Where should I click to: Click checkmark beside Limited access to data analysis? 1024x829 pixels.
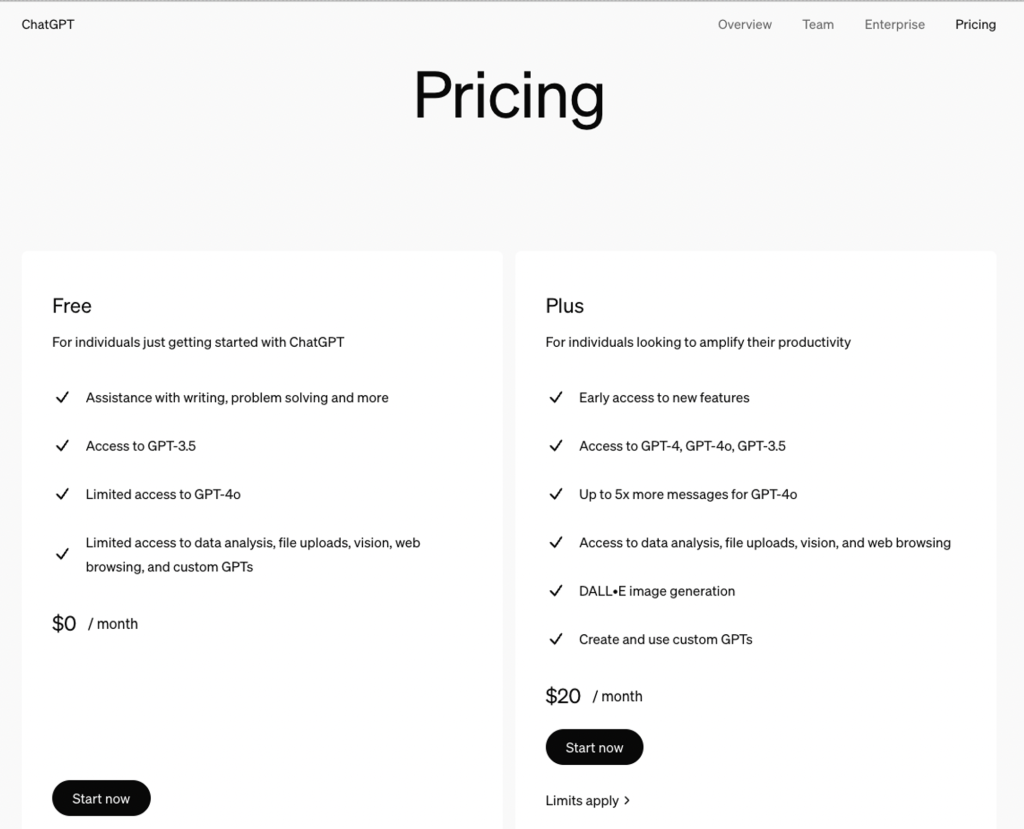coord(62,554)
